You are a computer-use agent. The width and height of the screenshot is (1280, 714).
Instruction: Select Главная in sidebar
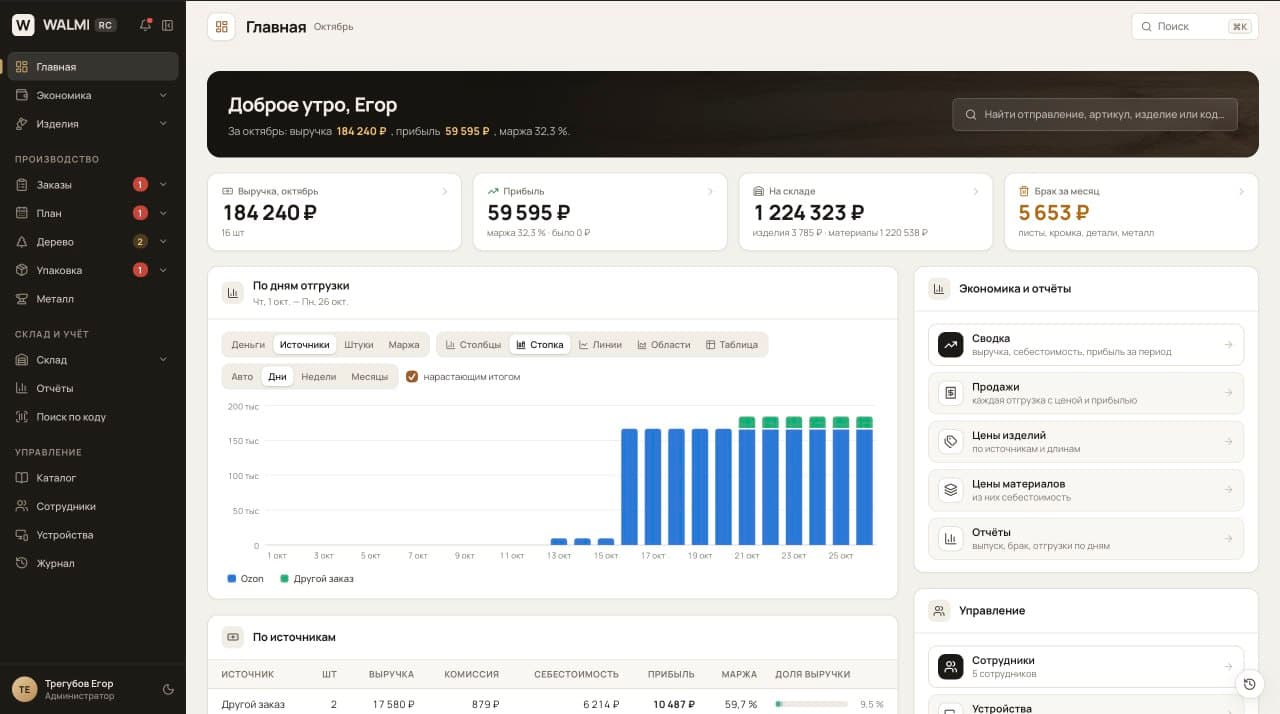click(x=93, y=67)
